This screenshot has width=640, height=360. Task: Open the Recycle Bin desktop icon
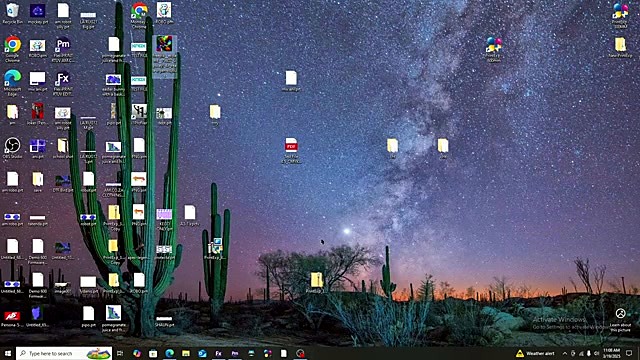pos(13,13)
